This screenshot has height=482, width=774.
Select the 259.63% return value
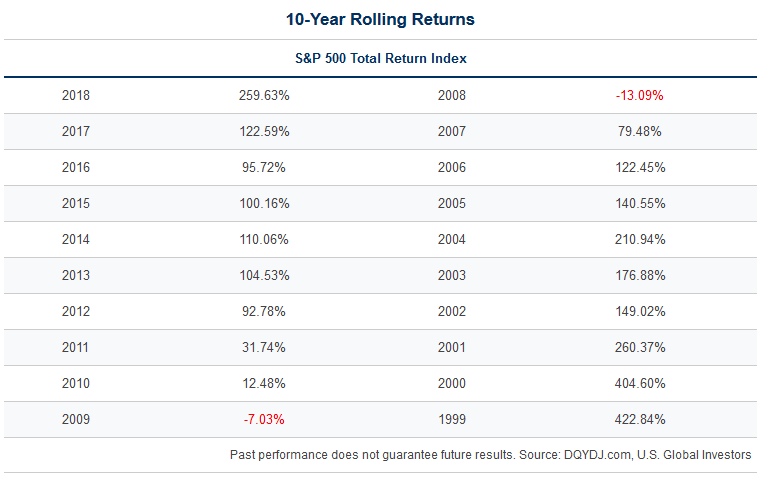265,96
